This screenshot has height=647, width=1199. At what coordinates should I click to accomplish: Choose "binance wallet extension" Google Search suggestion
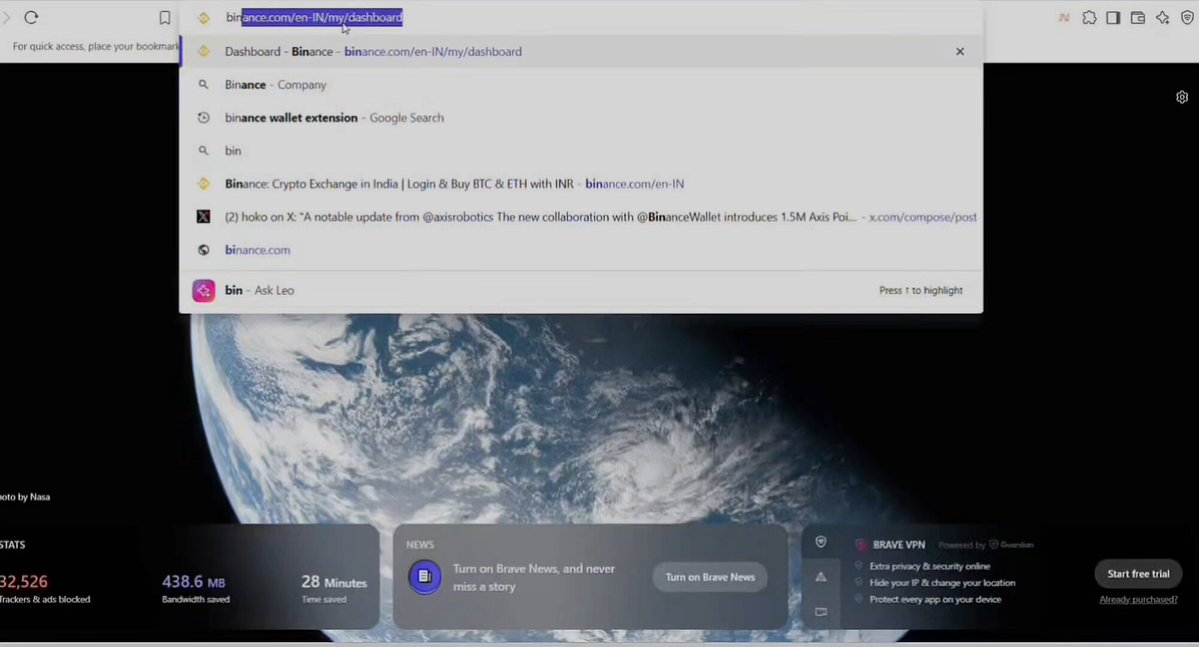[x=581, y=118]
